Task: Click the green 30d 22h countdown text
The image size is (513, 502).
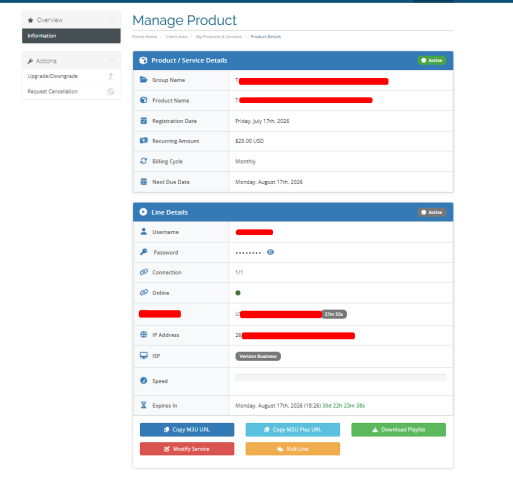Action: click(343, 406)
